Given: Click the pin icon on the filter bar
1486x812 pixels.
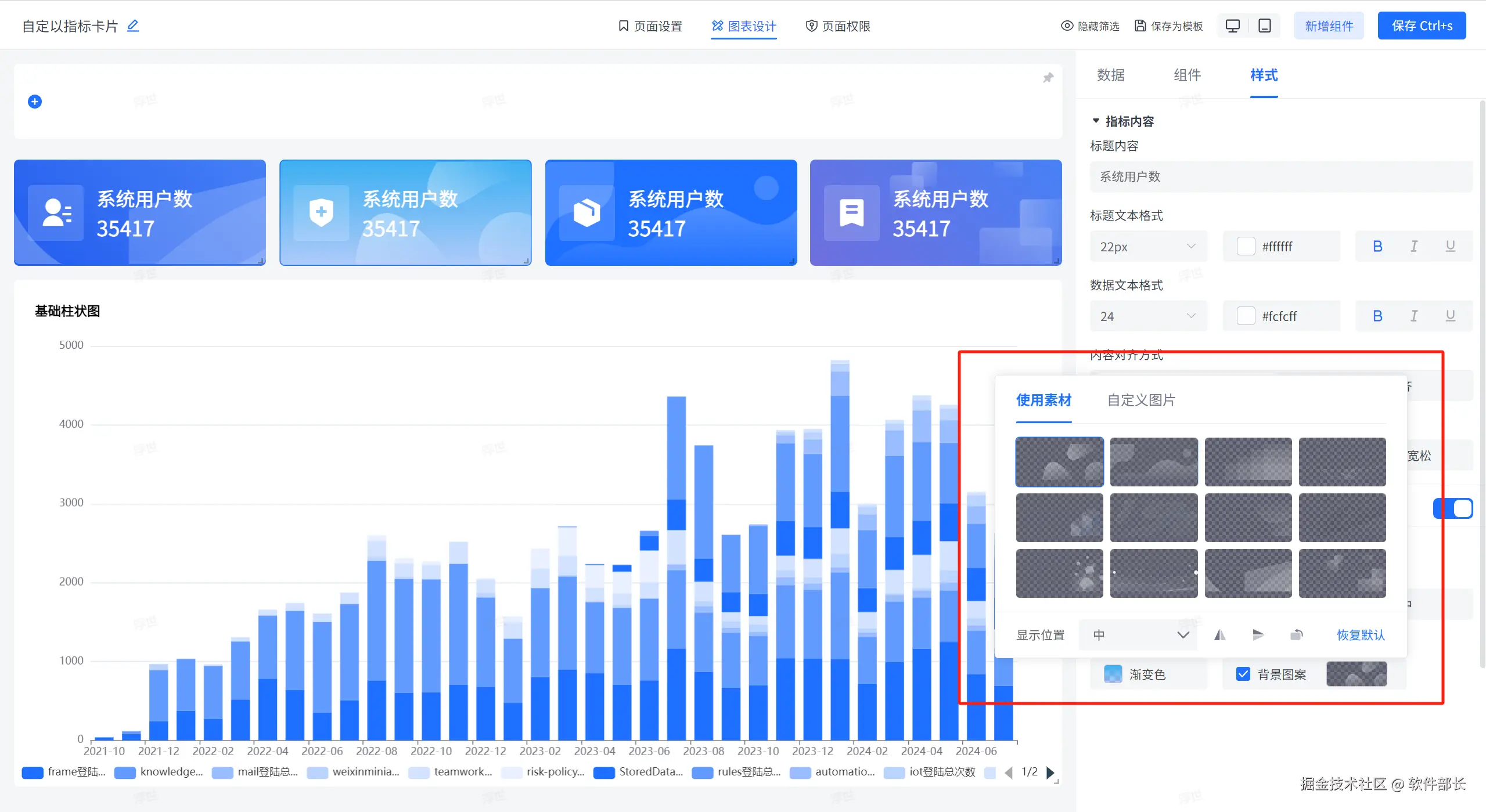Looking at the screenshot, I should click(x=1048, y=78).
